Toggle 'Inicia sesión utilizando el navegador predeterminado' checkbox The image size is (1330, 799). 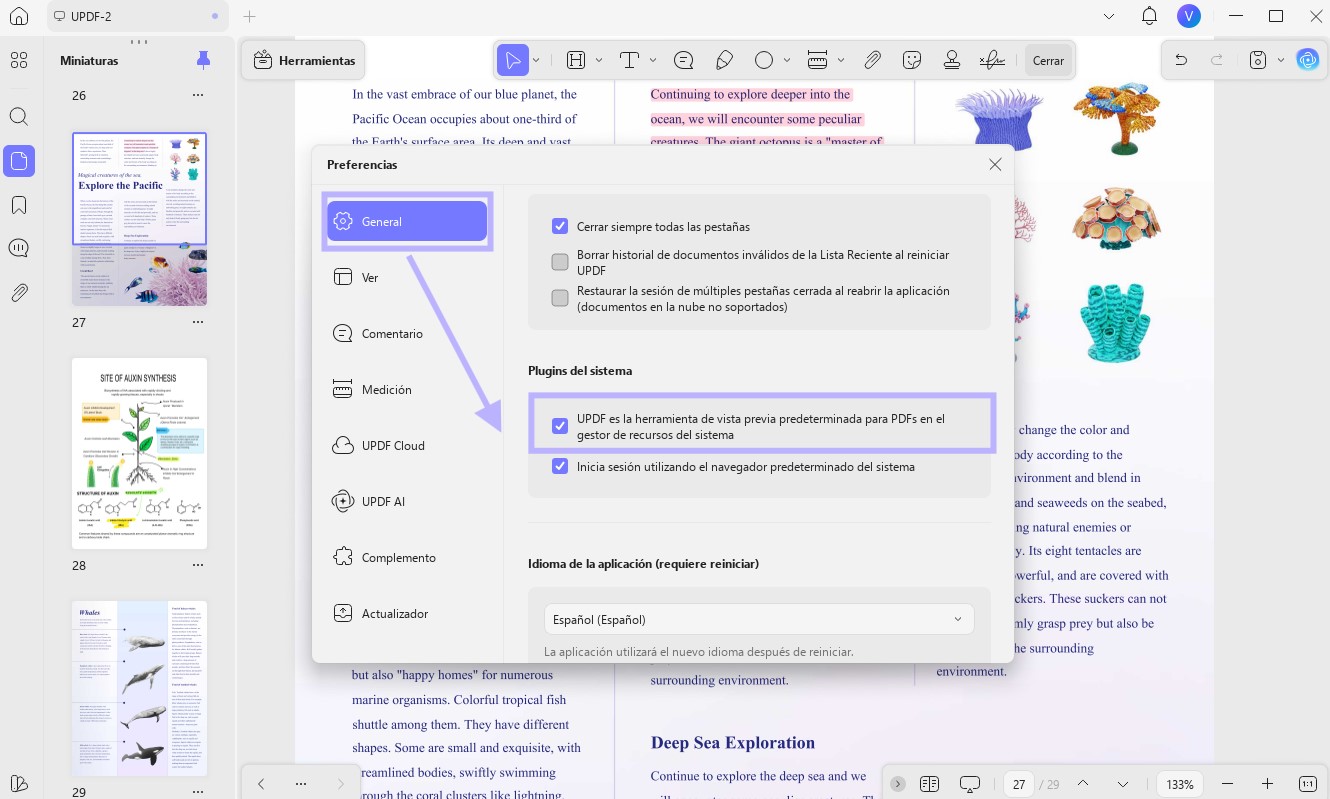(560, 466)
